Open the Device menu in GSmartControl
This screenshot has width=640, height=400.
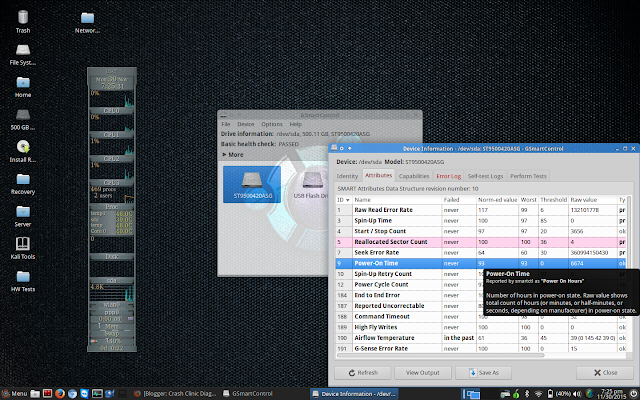(x=246, y=124)
